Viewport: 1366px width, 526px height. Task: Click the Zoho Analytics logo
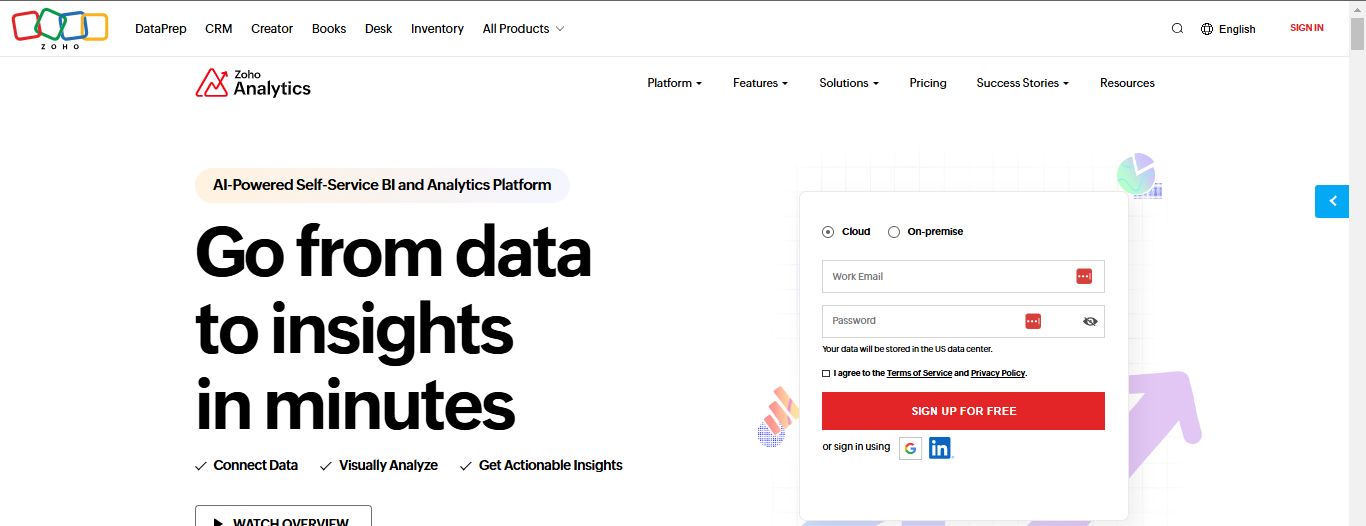(x=253, y=83)
